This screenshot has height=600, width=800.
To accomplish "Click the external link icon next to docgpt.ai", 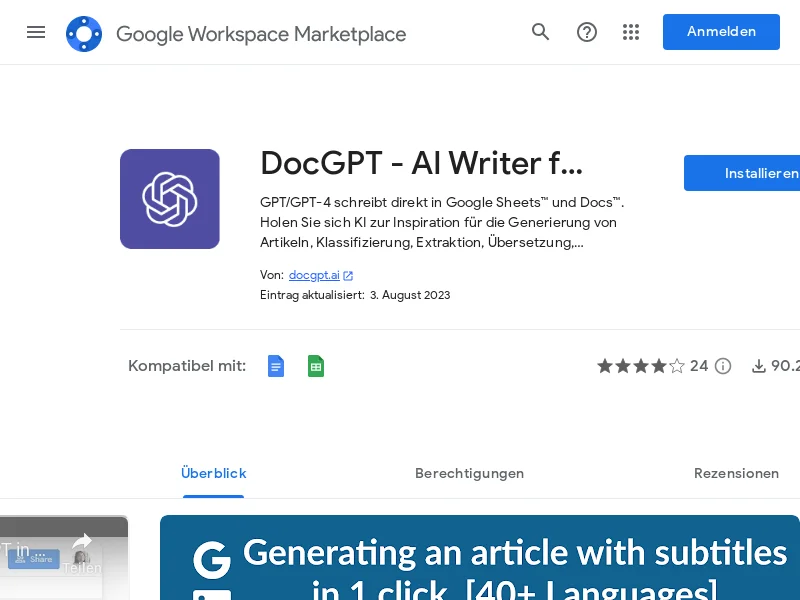I will click(348, 275).
